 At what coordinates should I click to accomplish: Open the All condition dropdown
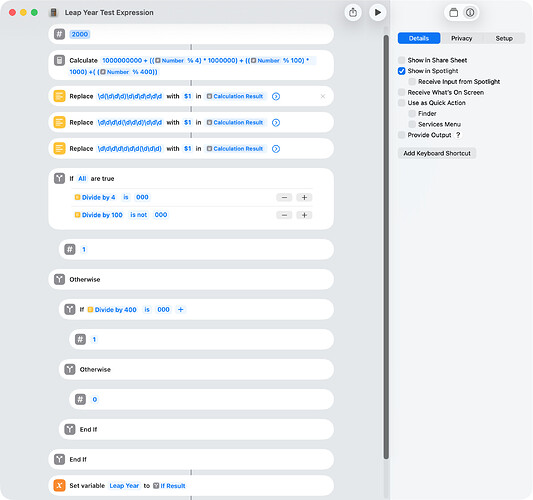click(82, 178)
